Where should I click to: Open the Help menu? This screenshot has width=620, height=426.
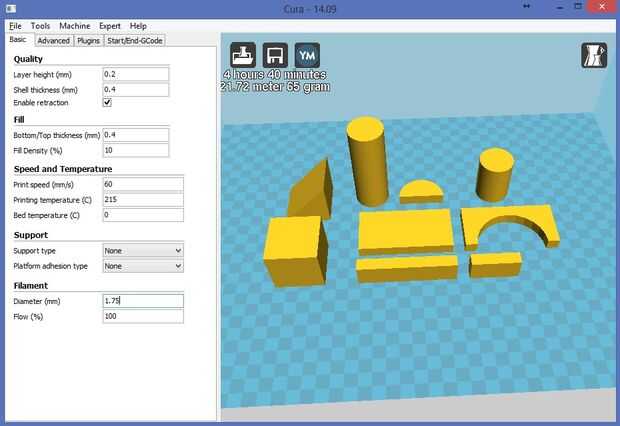click(x=138, y=26)
